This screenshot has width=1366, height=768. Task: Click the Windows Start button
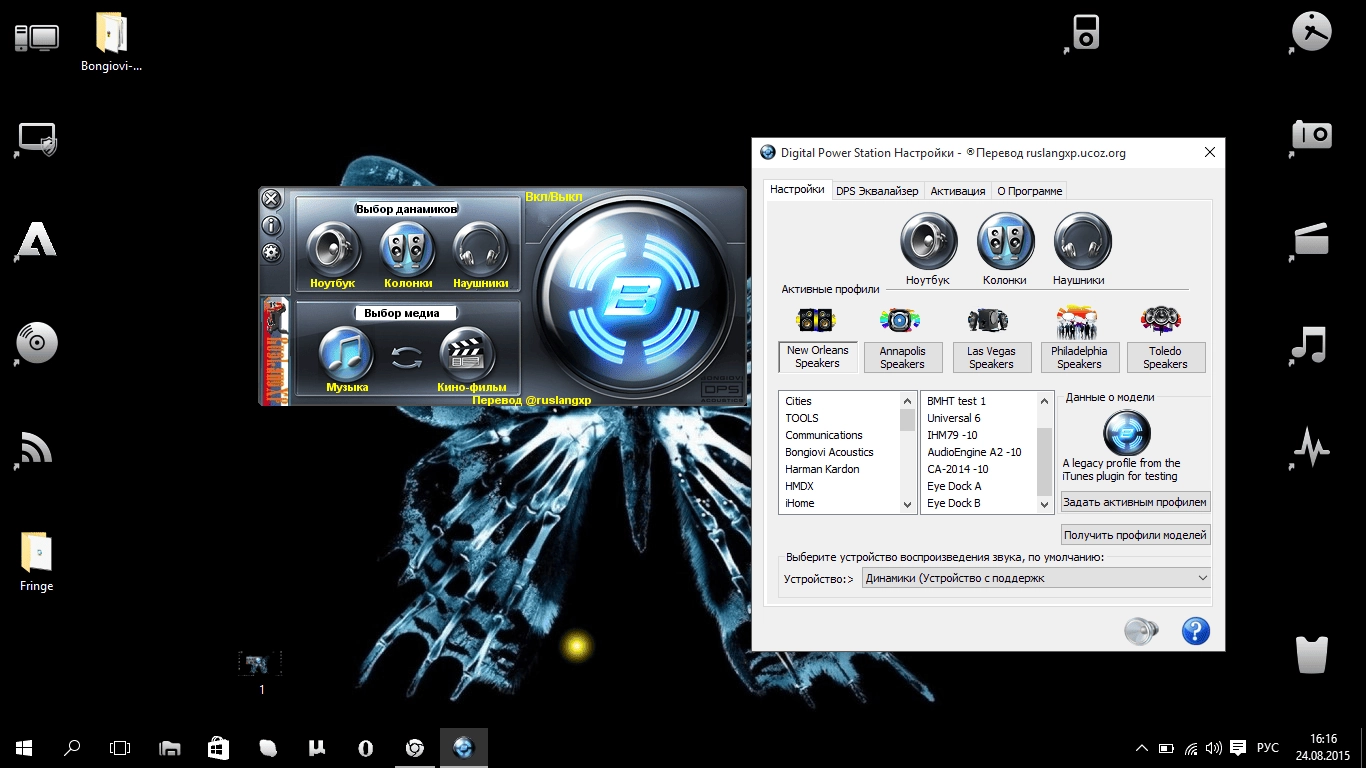24,747
